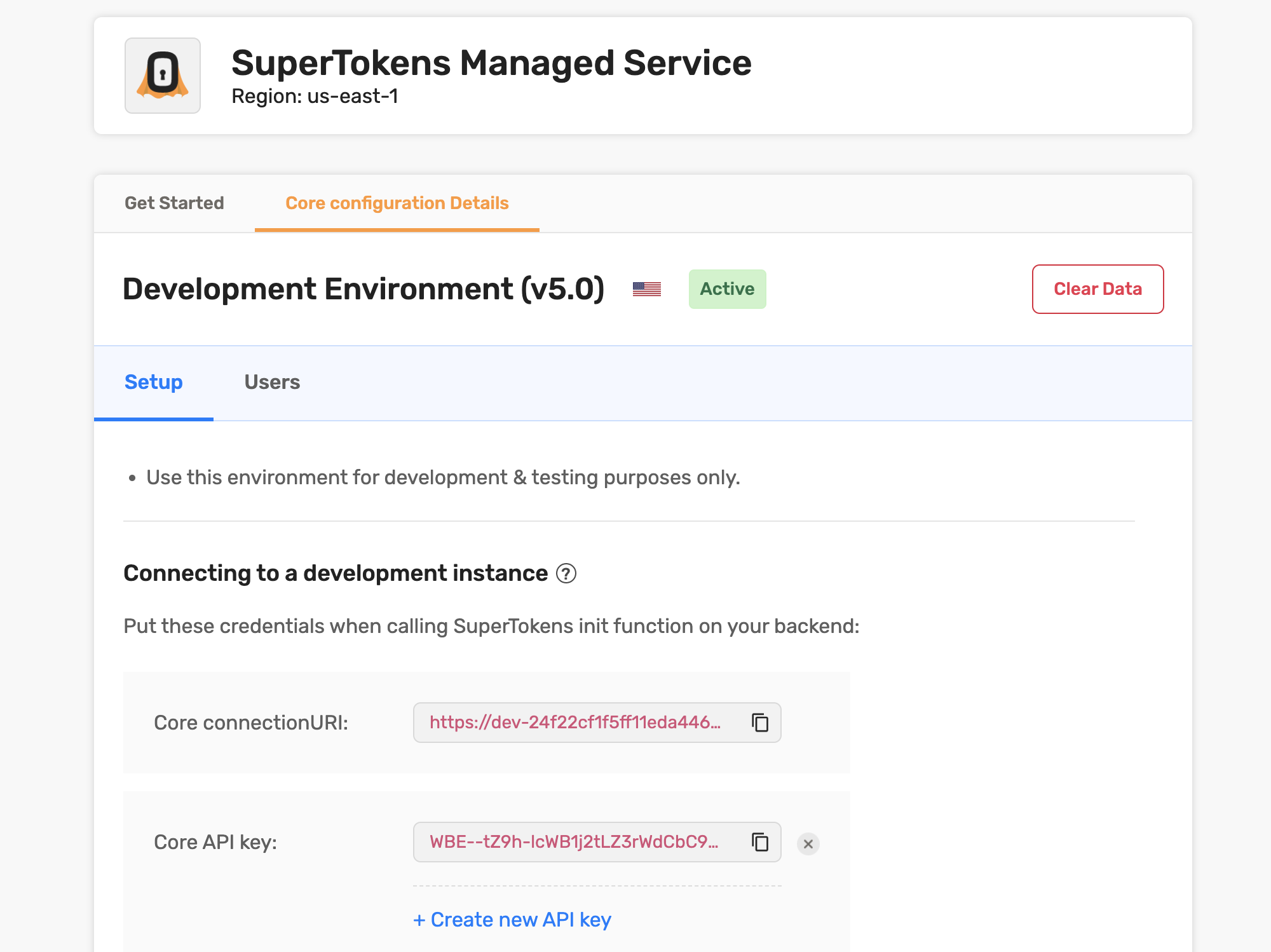Switch to the Get Started tab
This screenshot has width=1271, height=952.
[x=173, y=203]
